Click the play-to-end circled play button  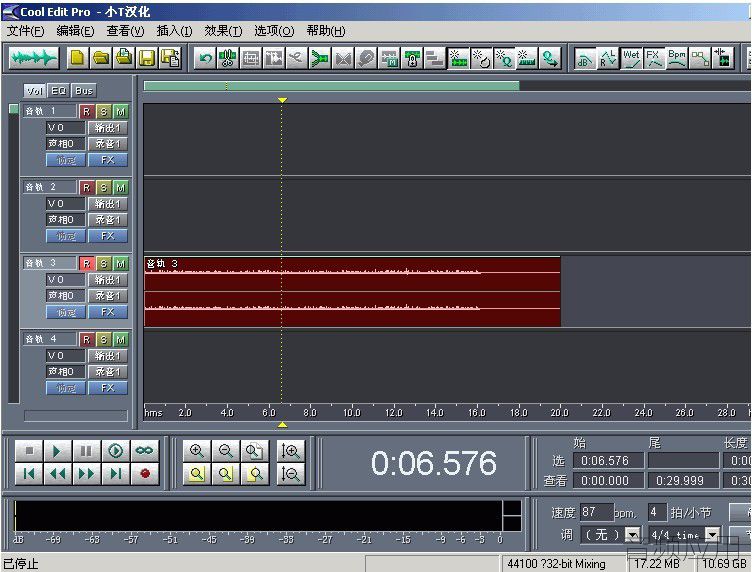(116, 451)
